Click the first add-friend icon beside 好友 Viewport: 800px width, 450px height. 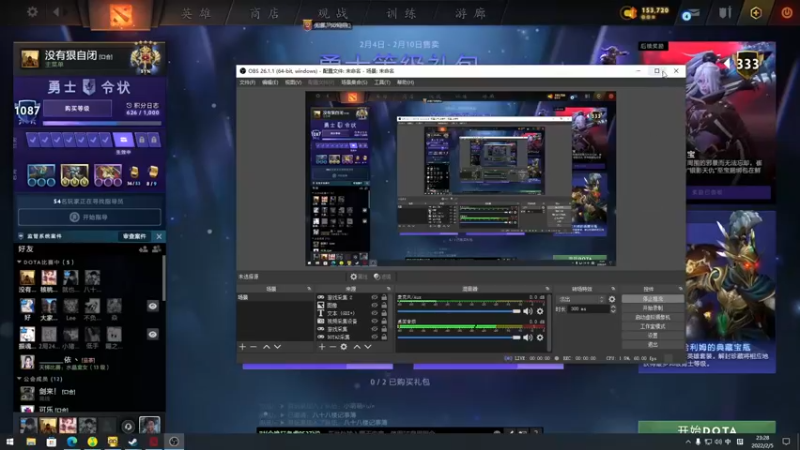pos(143,249)
